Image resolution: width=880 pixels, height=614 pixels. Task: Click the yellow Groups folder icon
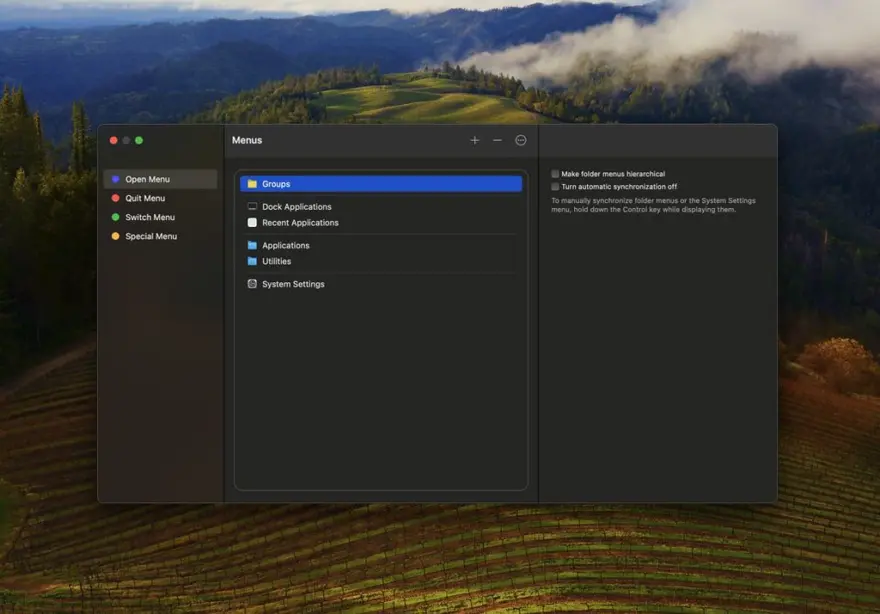pos(253,184)
